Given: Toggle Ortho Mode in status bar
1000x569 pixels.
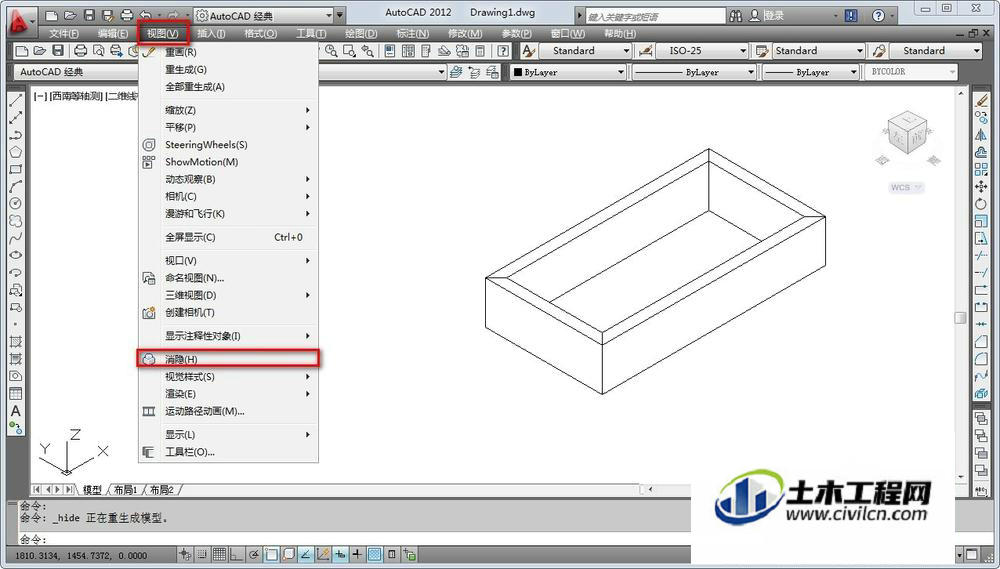Looking at the screenshot, I should tap(236, 554).
